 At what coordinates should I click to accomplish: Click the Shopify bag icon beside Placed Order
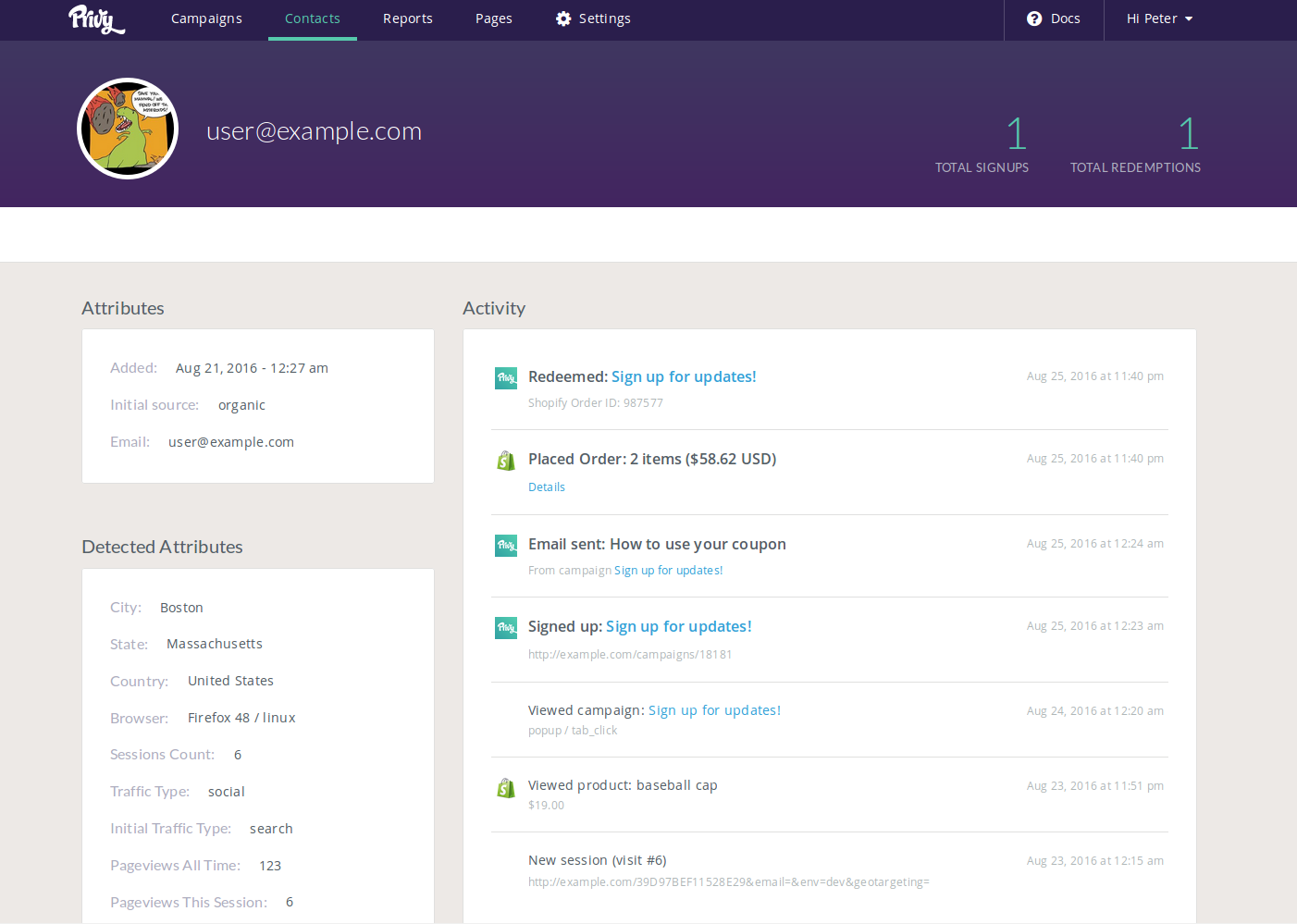coord(506,461)
